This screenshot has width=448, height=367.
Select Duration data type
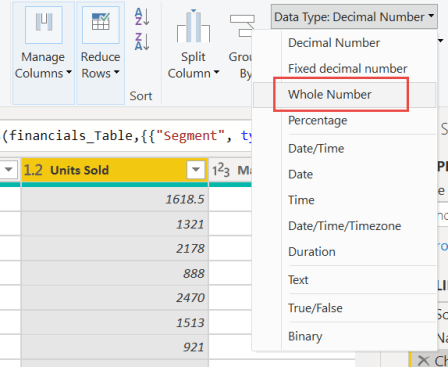(345, 252)
